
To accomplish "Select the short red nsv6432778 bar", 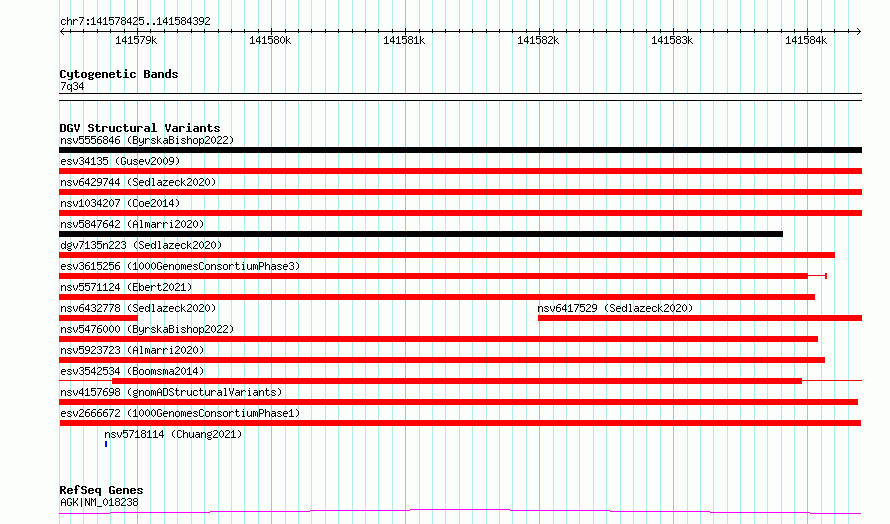I will point(98,318).
